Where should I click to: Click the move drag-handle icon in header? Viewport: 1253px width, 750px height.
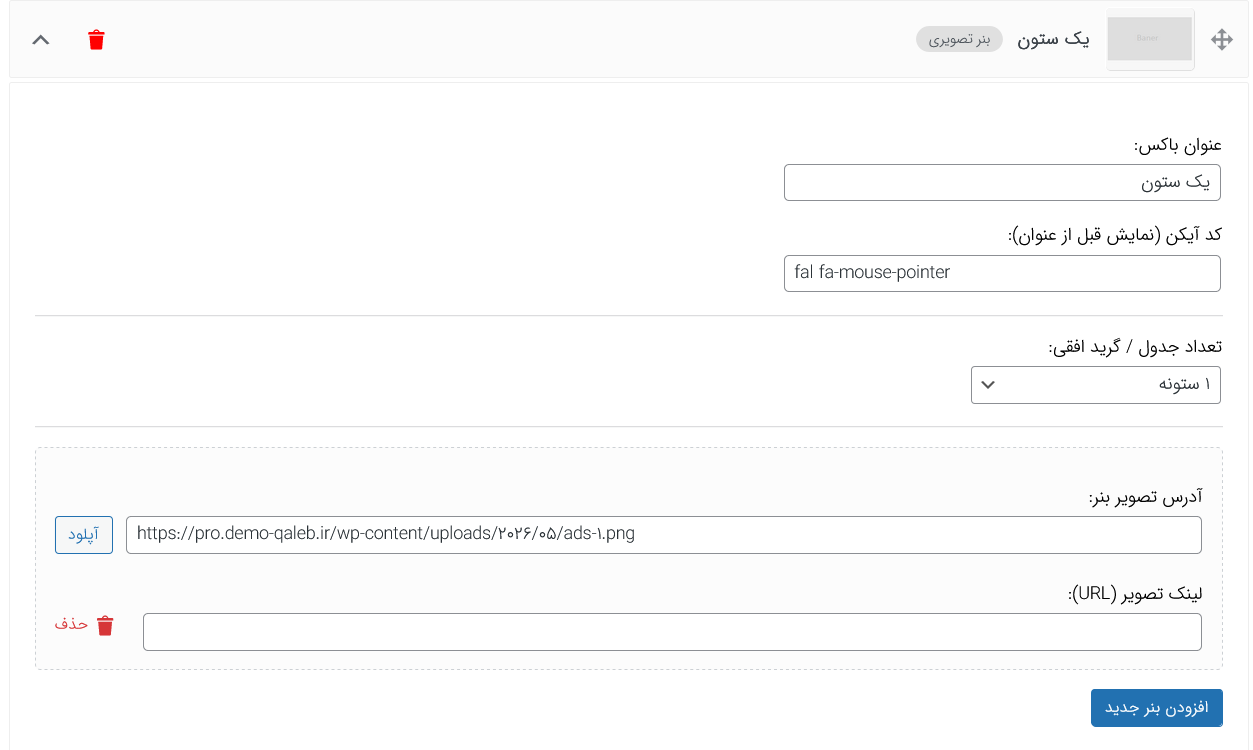pos(1221,40)
